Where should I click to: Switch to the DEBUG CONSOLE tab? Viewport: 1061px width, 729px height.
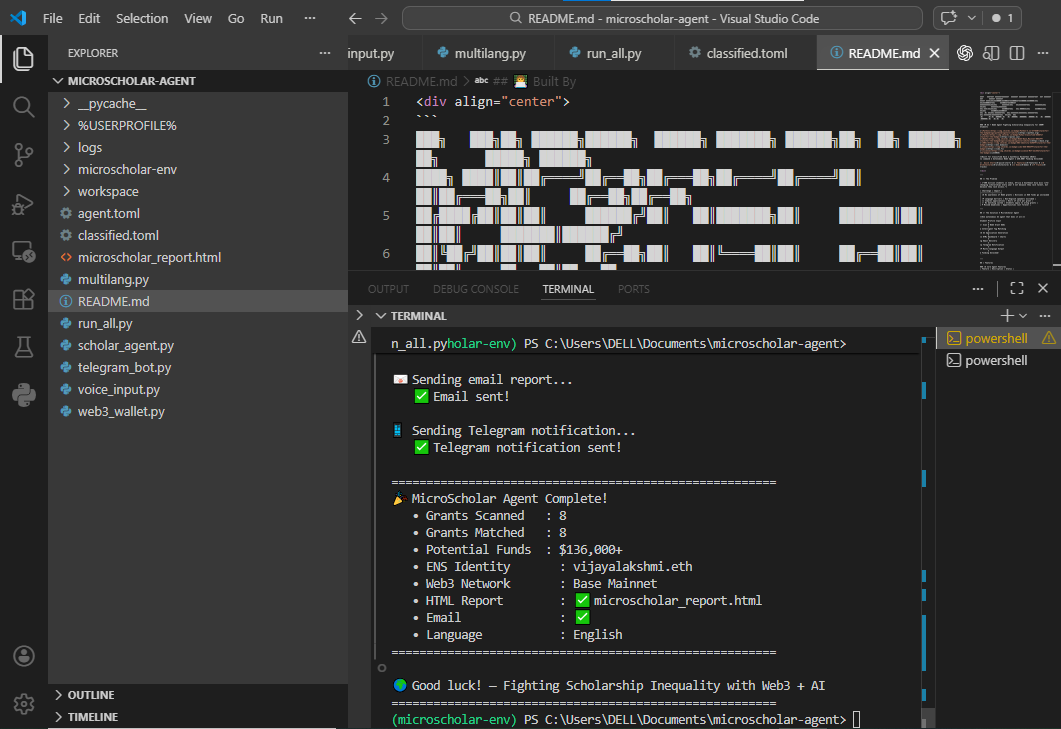(476, 289)
